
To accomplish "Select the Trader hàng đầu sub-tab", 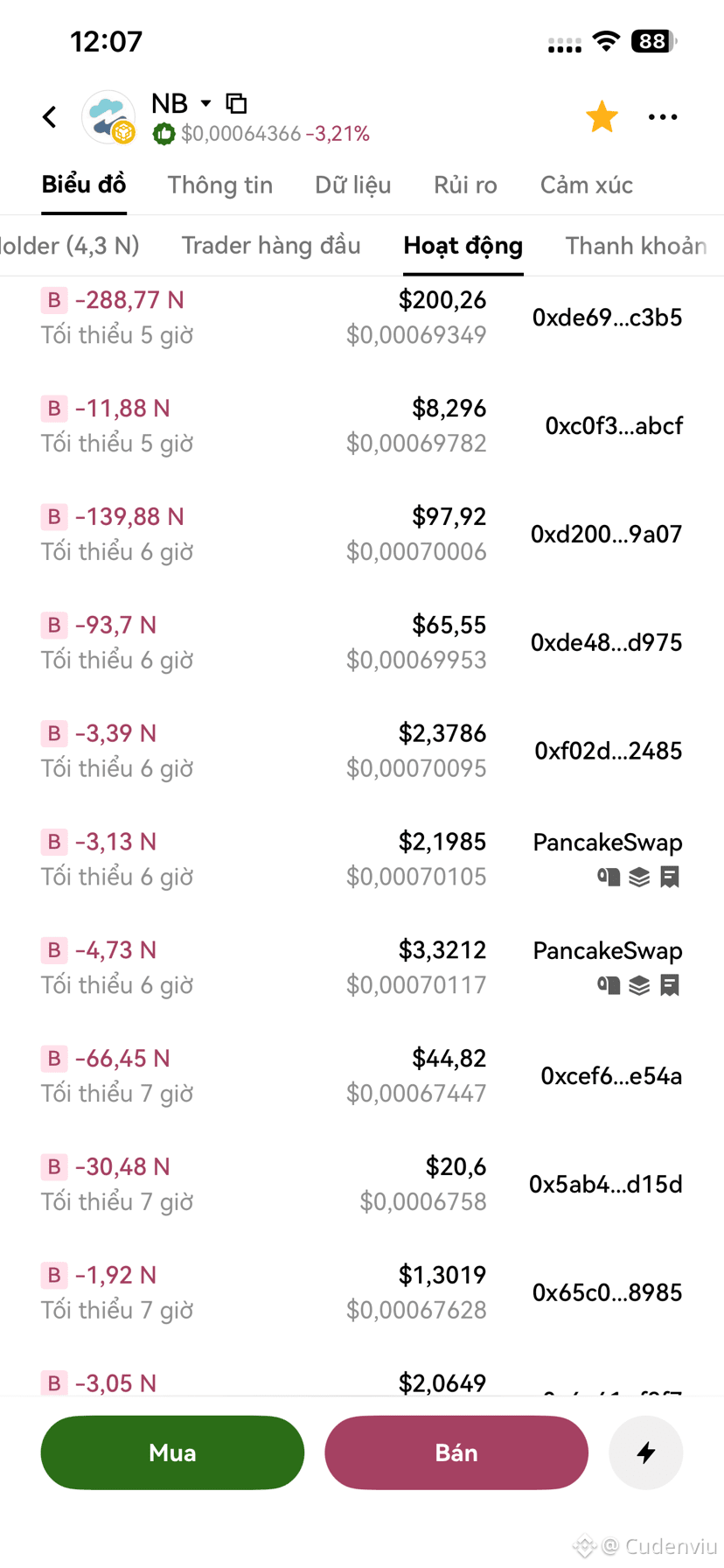I will point(271,246).
